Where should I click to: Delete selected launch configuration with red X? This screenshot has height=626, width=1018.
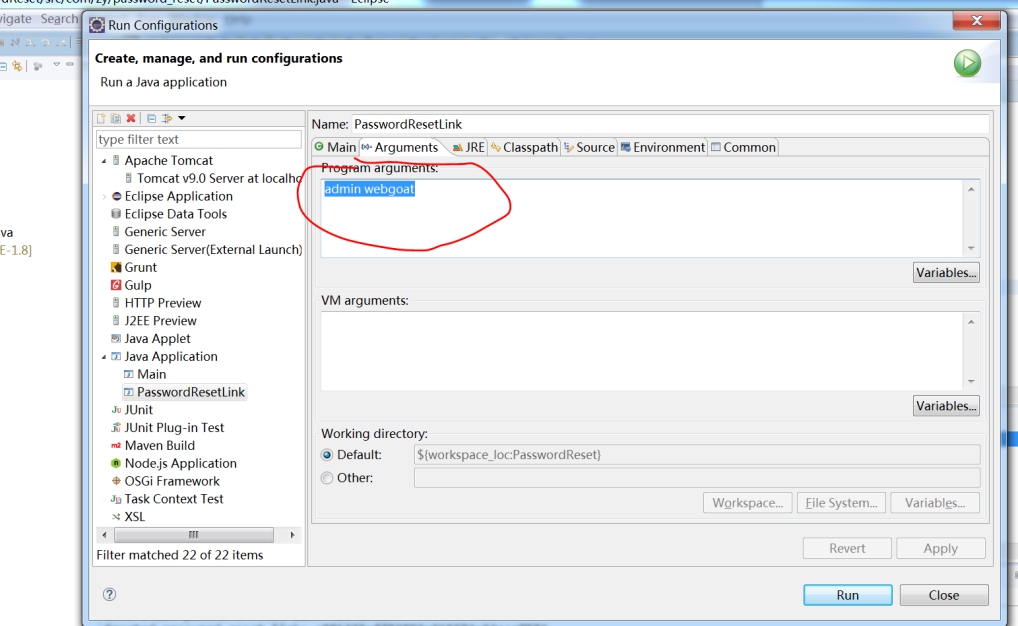click(131, 118)
